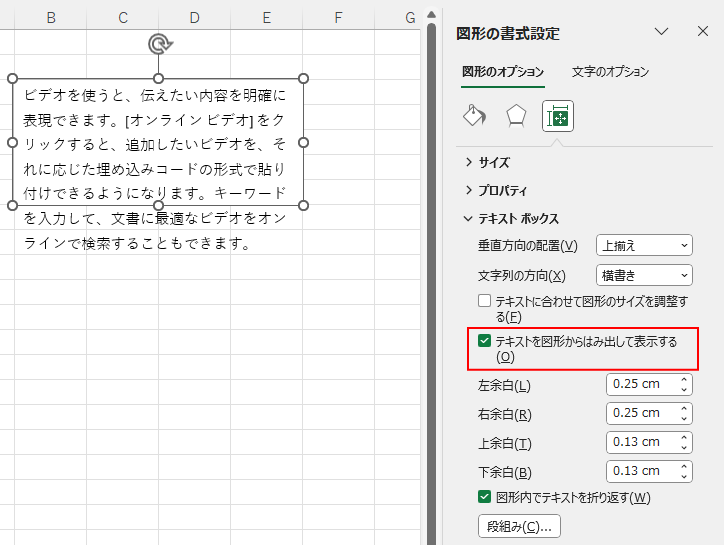The height and width of the screenshot is (545, 724).
Task: Click the 垂直方向の配置(V) label
Action: pos(528,246)
